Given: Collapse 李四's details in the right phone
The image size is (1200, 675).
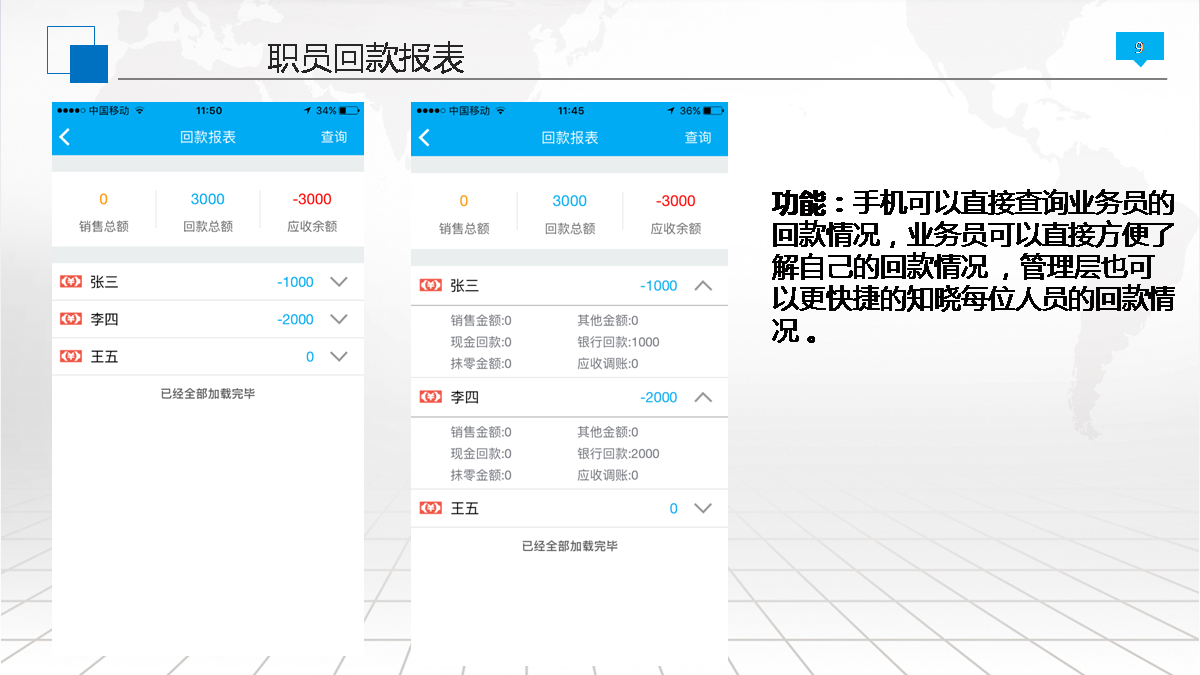Looking at the screenshot, I should tap(703, 397).
